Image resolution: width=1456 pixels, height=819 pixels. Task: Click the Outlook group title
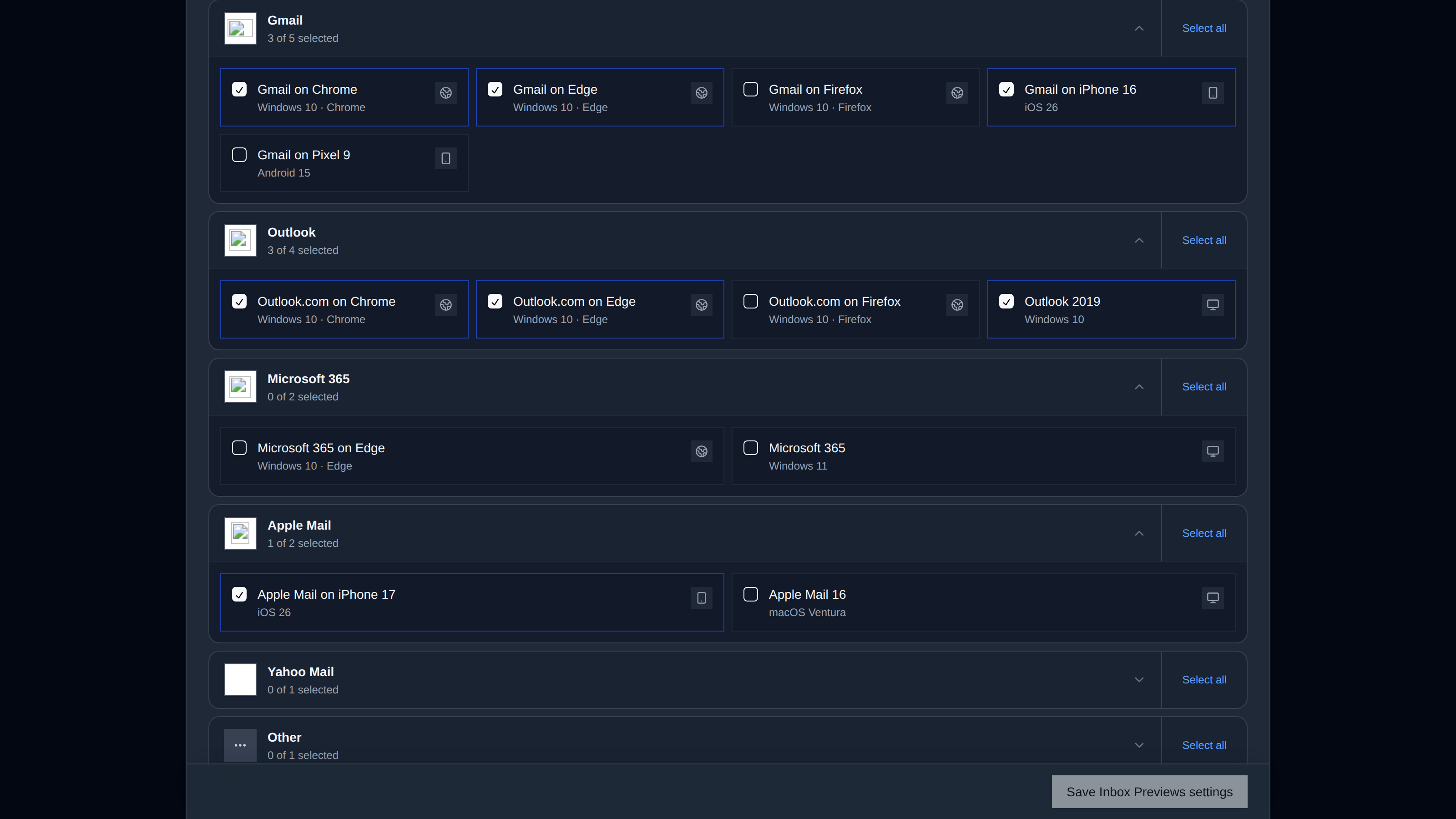(291, 233)
